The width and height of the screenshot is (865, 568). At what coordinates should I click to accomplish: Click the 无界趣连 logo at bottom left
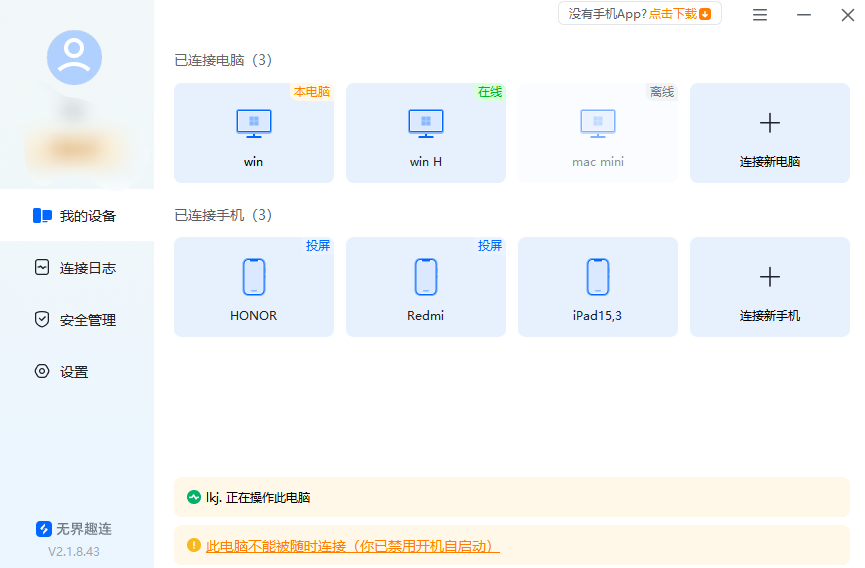(74, 529)
